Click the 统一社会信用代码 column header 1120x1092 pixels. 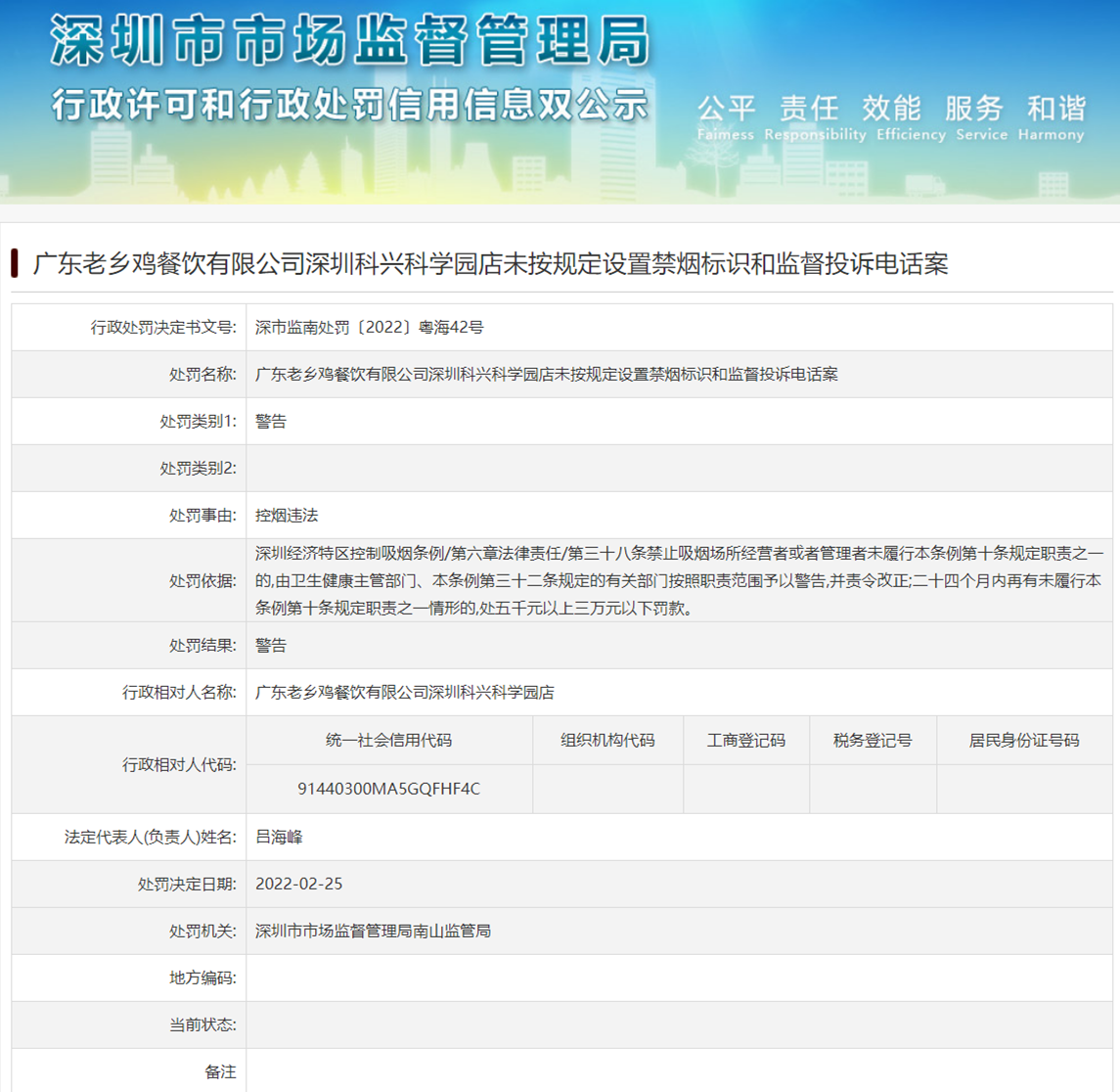pyautogui.click(x=388, y=741)
